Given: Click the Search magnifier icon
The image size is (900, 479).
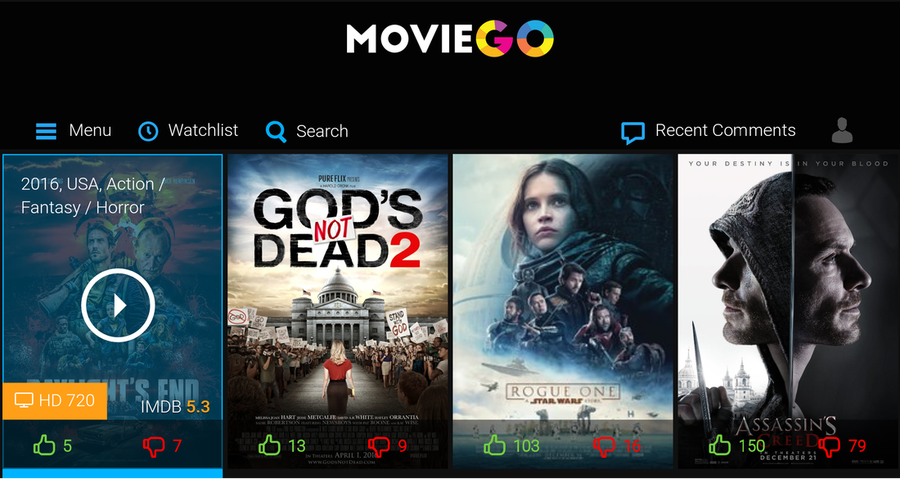Looking at the screenshot, I should point(276,131).
